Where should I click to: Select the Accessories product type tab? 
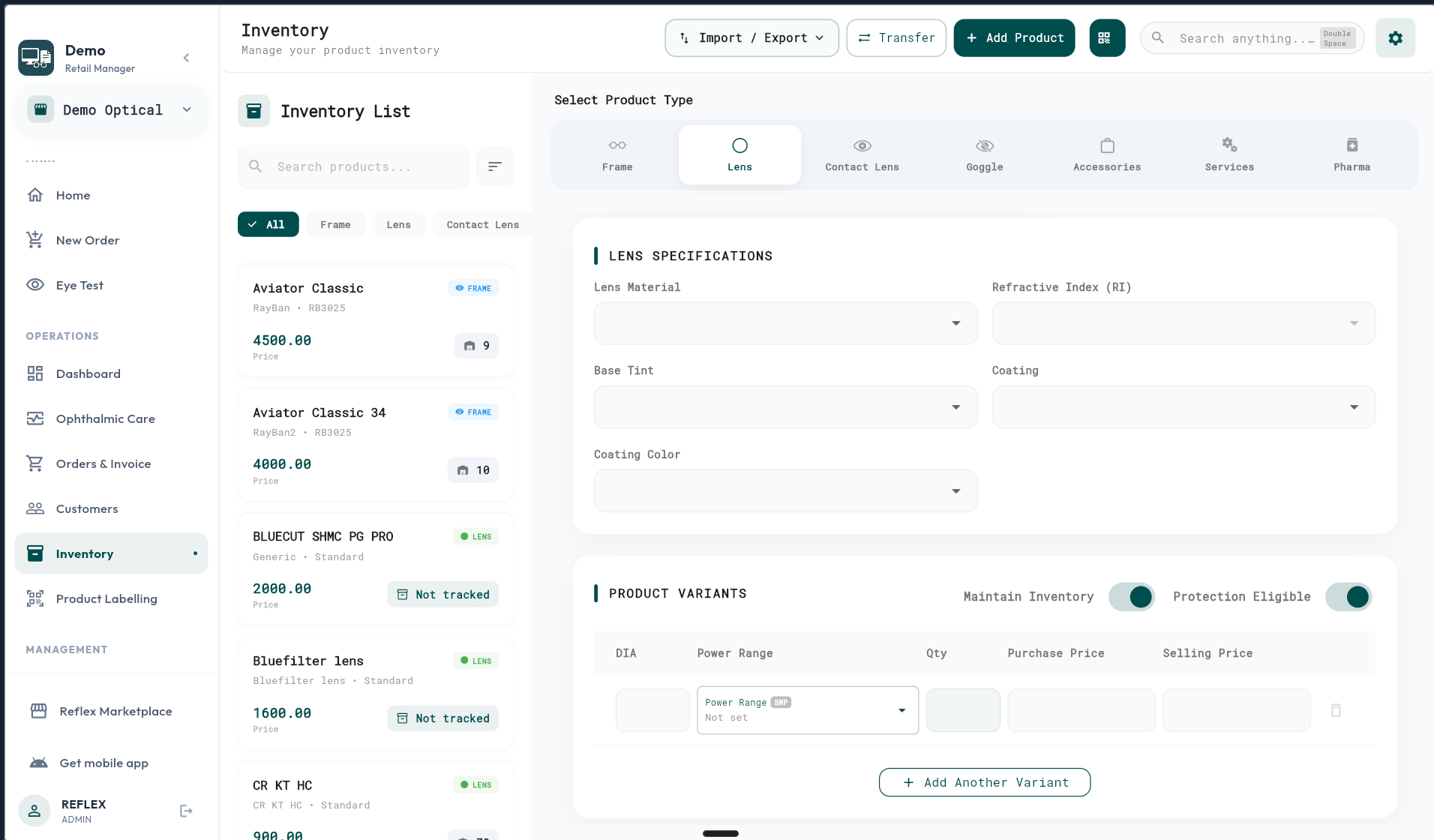(x=1107, y=154)
